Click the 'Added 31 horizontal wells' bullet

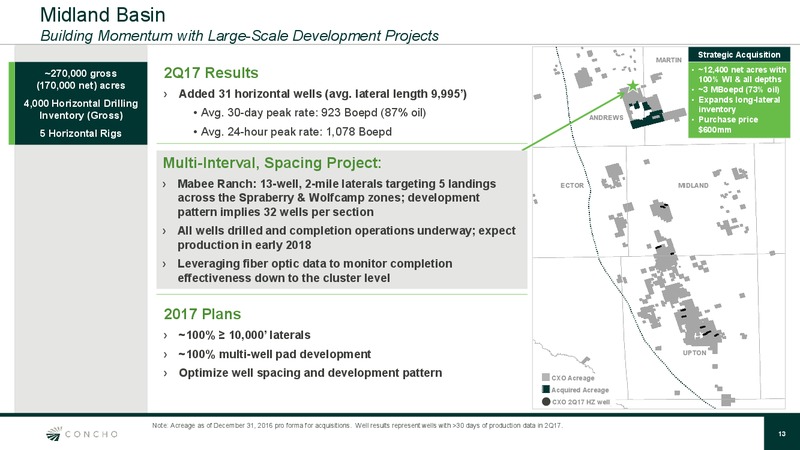(322, 94)
